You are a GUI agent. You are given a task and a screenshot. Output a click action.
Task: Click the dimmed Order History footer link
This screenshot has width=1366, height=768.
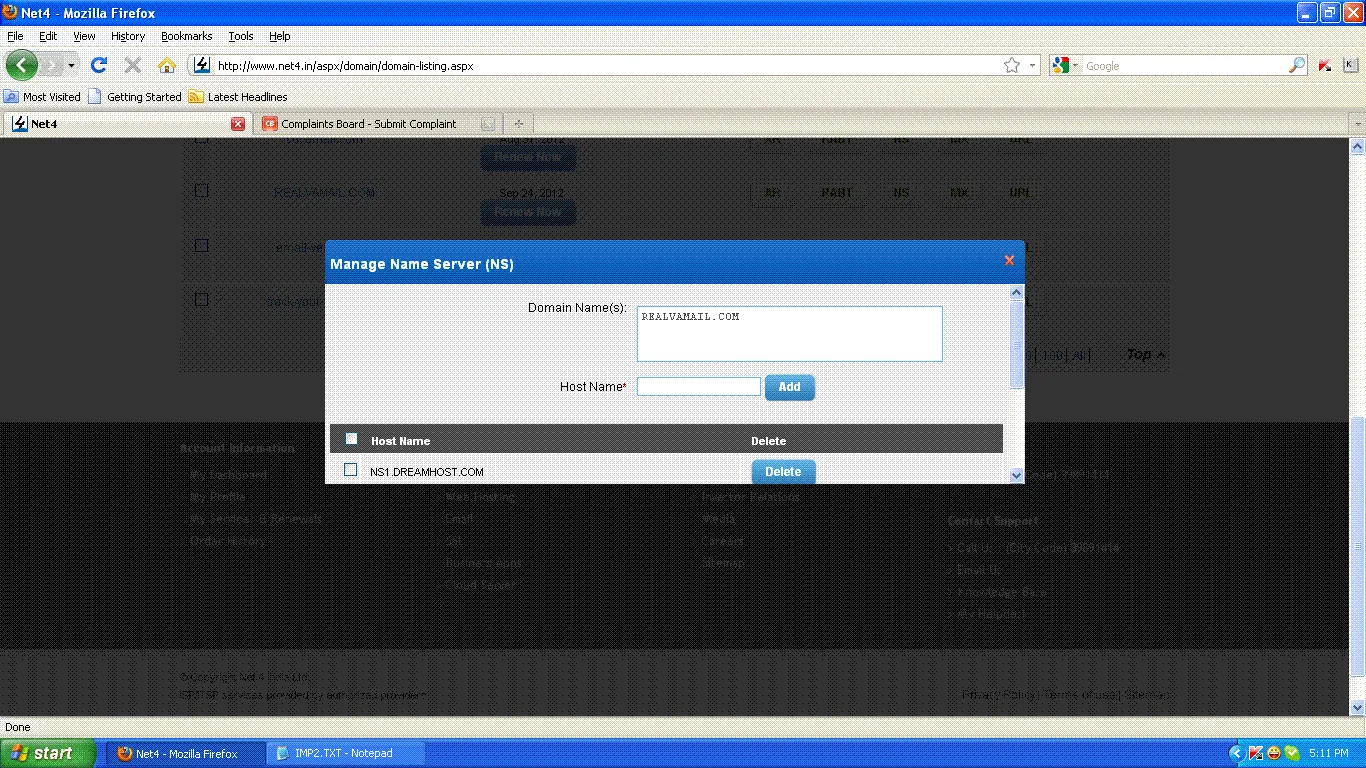pos(228,541)
